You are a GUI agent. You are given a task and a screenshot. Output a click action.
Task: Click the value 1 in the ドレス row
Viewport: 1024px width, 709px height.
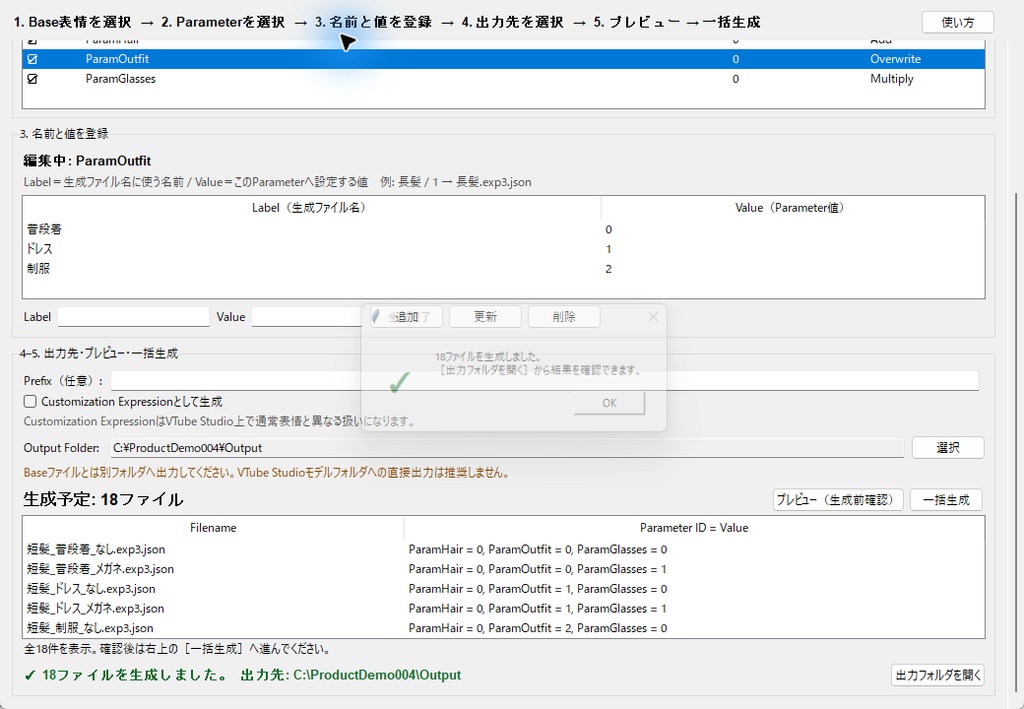coord(608,249)
